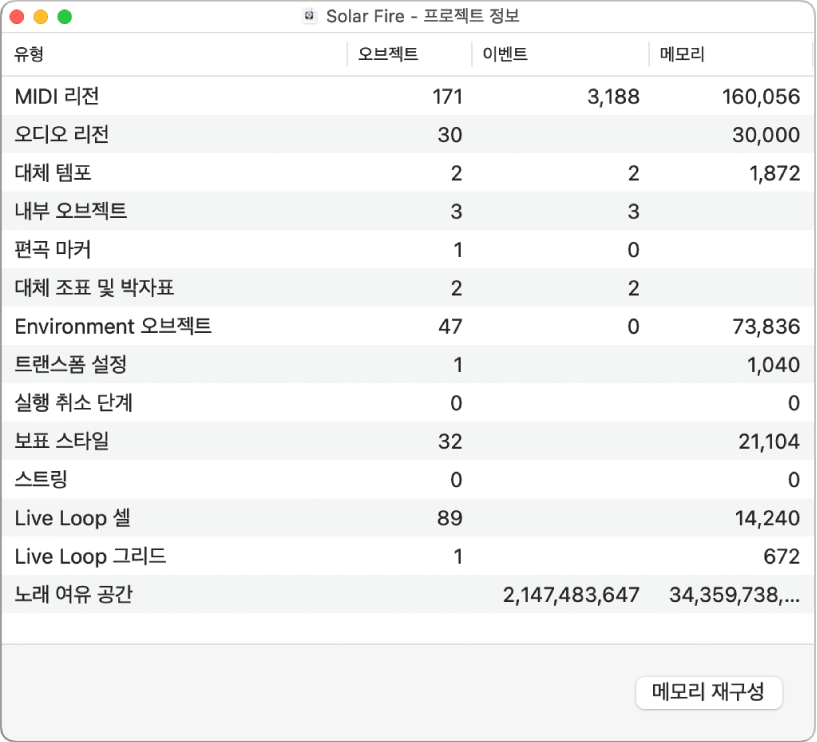The height and width of the screenshot is (742, 817).
Task: Click the 32 object count value
Action: tap(450, 442)
